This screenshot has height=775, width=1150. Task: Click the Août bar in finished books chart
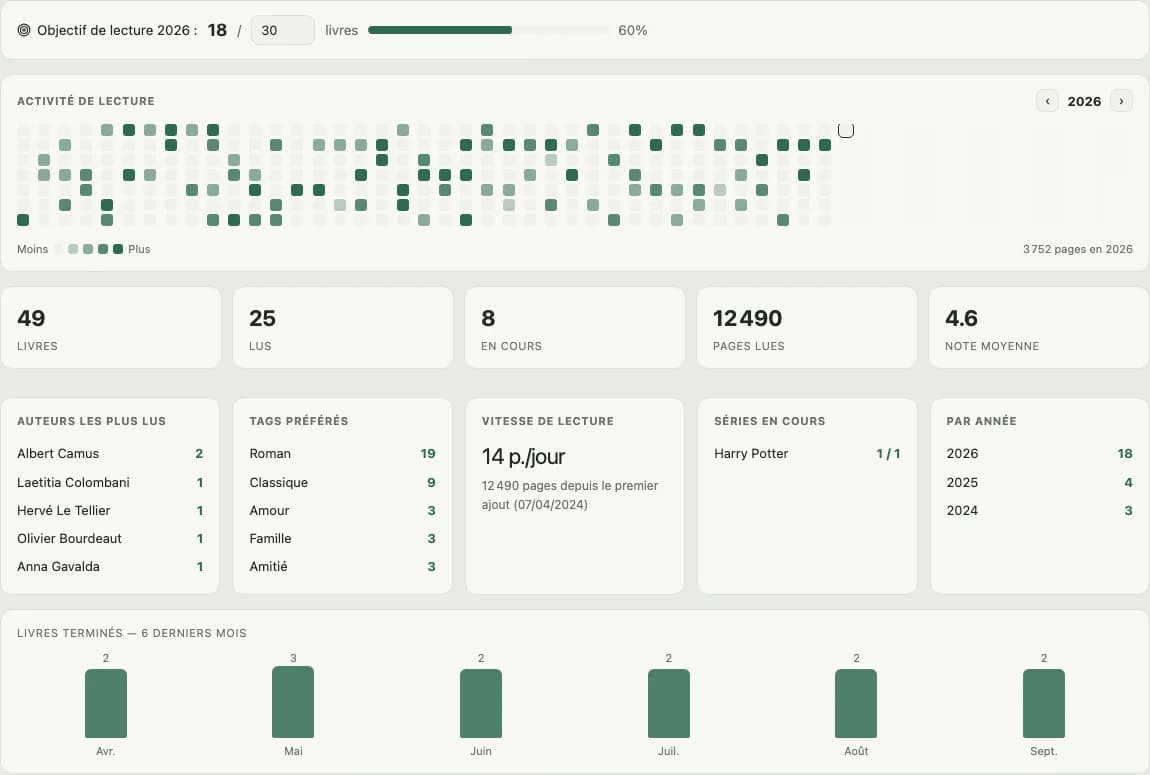point(856,703)
